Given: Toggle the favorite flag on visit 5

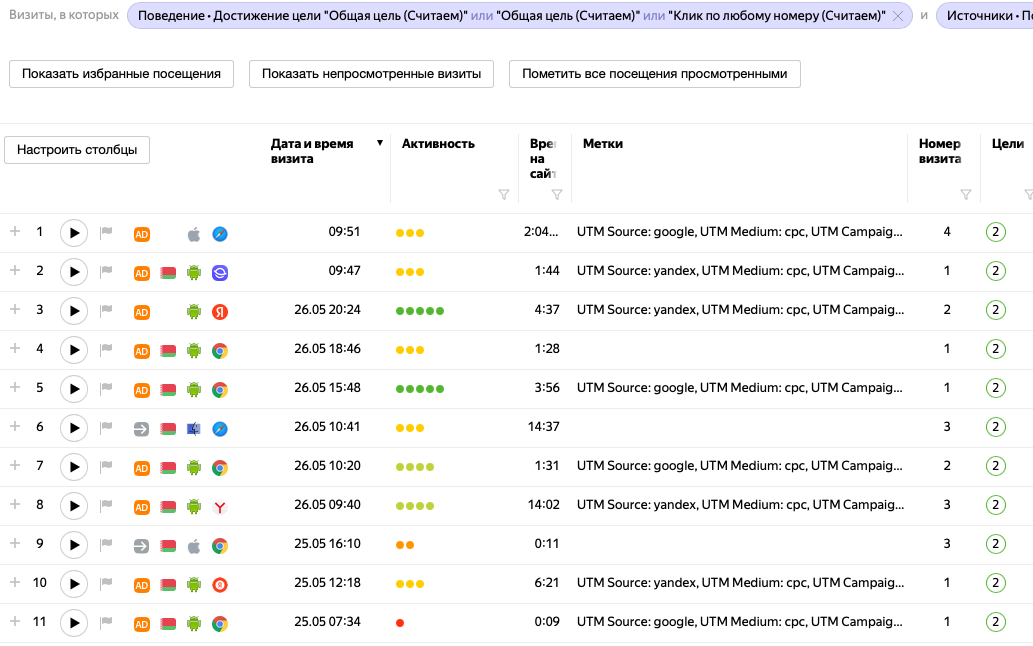Looking at the screenshot, I should [106, 389].
